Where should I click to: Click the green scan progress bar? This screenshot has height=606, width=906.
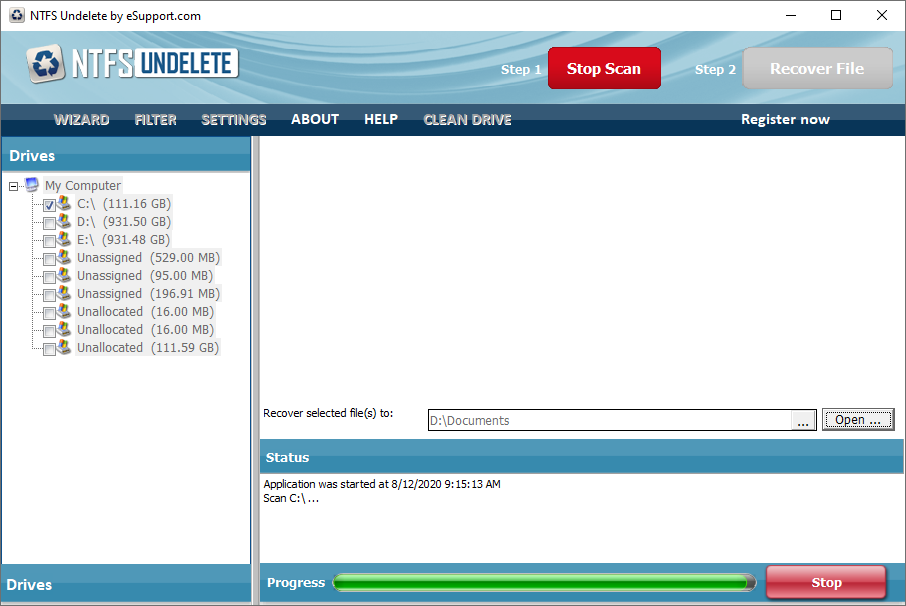(x=544, y=582)
